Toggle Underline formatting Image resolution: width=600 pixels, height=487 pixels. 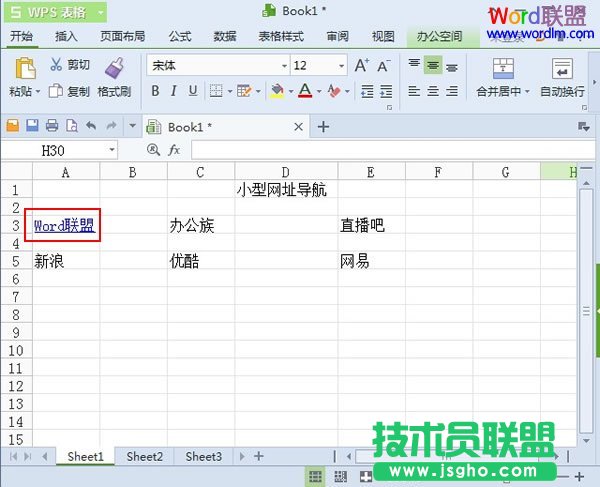(x=193, y=91)
